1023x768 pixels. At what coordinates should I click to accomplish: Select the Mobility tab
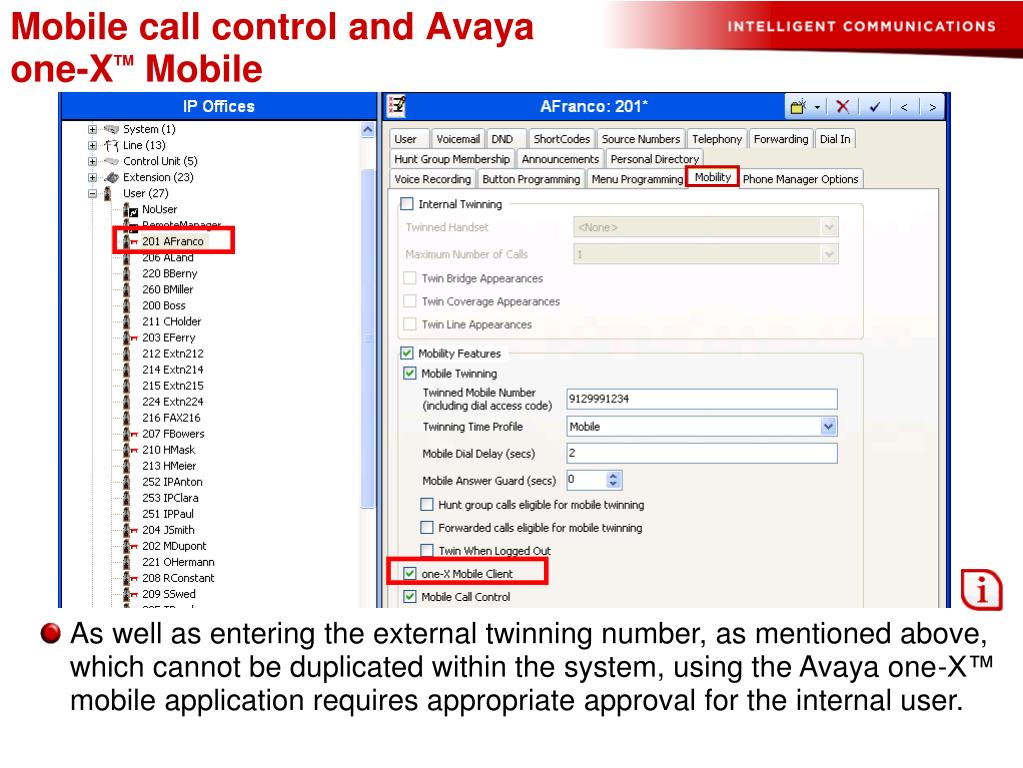click(712, 177)
